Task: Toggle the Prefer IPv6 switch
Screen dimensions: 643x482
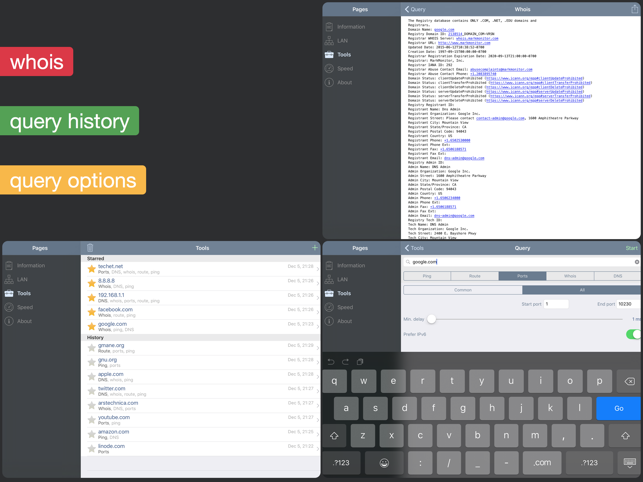Action: point(634,334)
